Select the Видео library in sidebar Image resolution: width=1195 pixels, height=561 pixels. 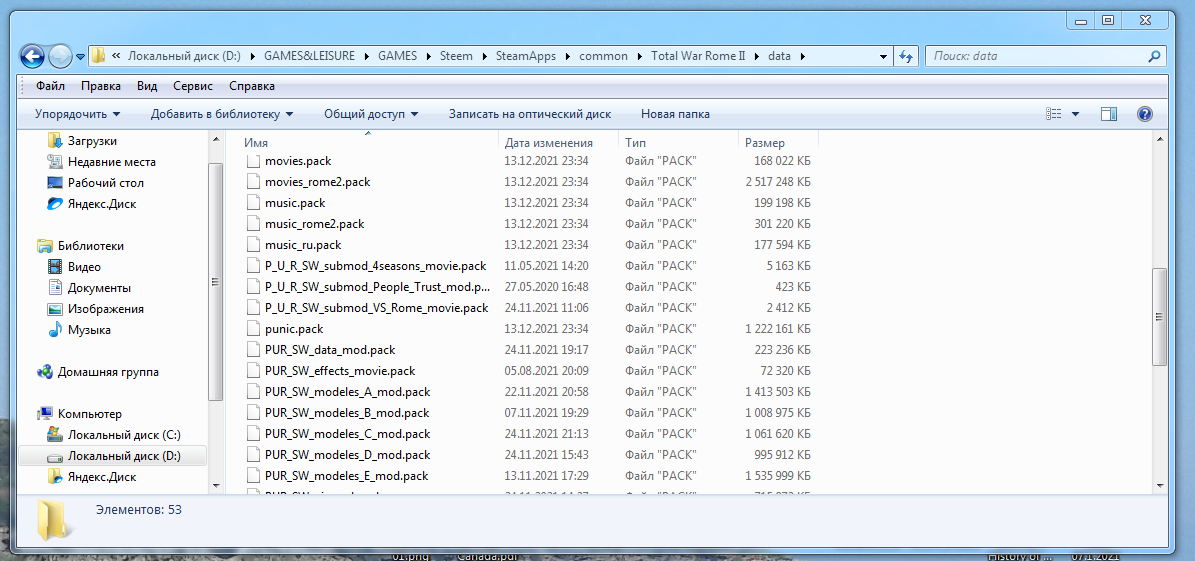tap(84, 267)
